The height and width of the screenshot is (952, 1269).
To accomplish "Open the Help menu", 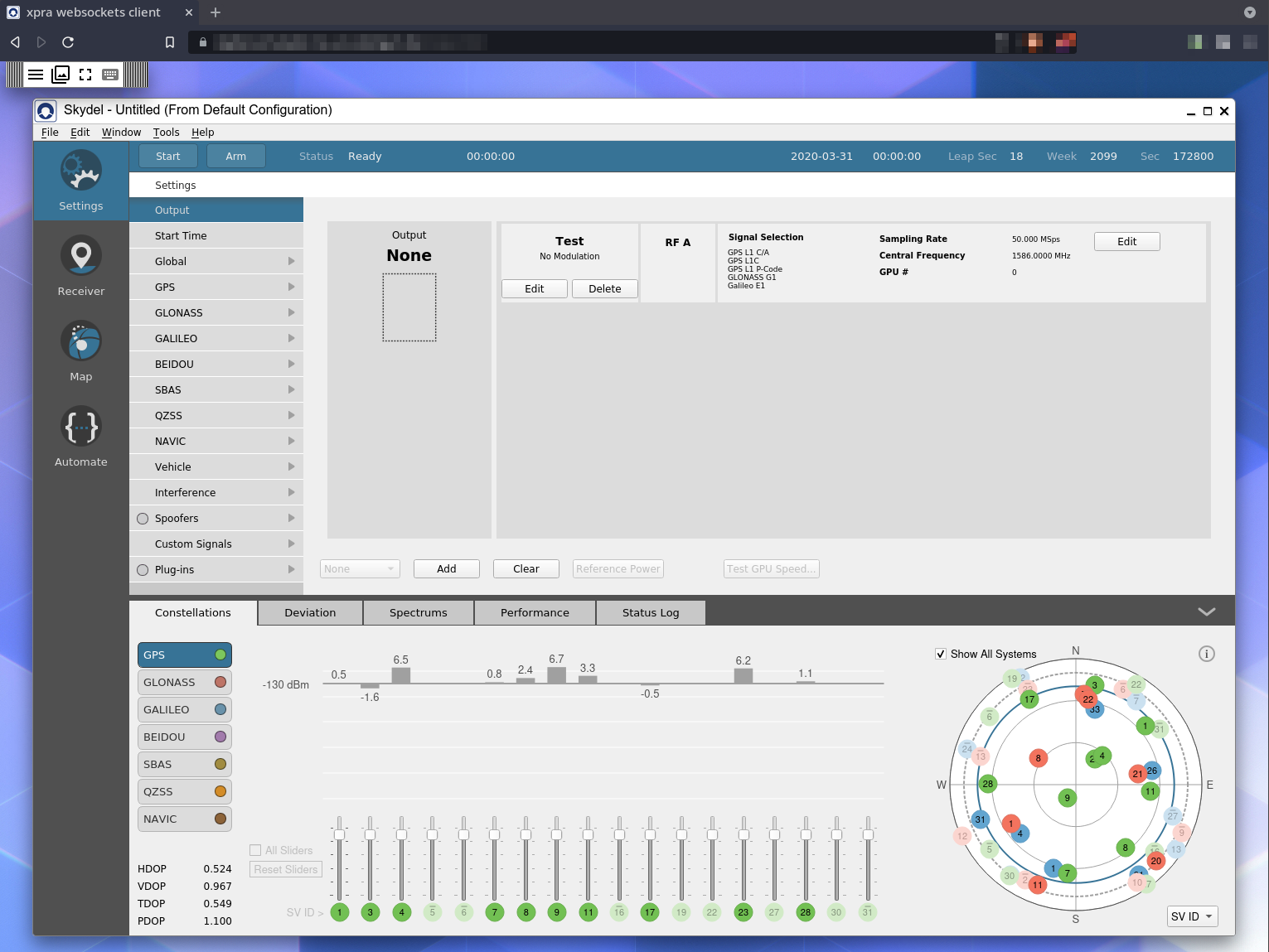I will (x=203, y=132).
